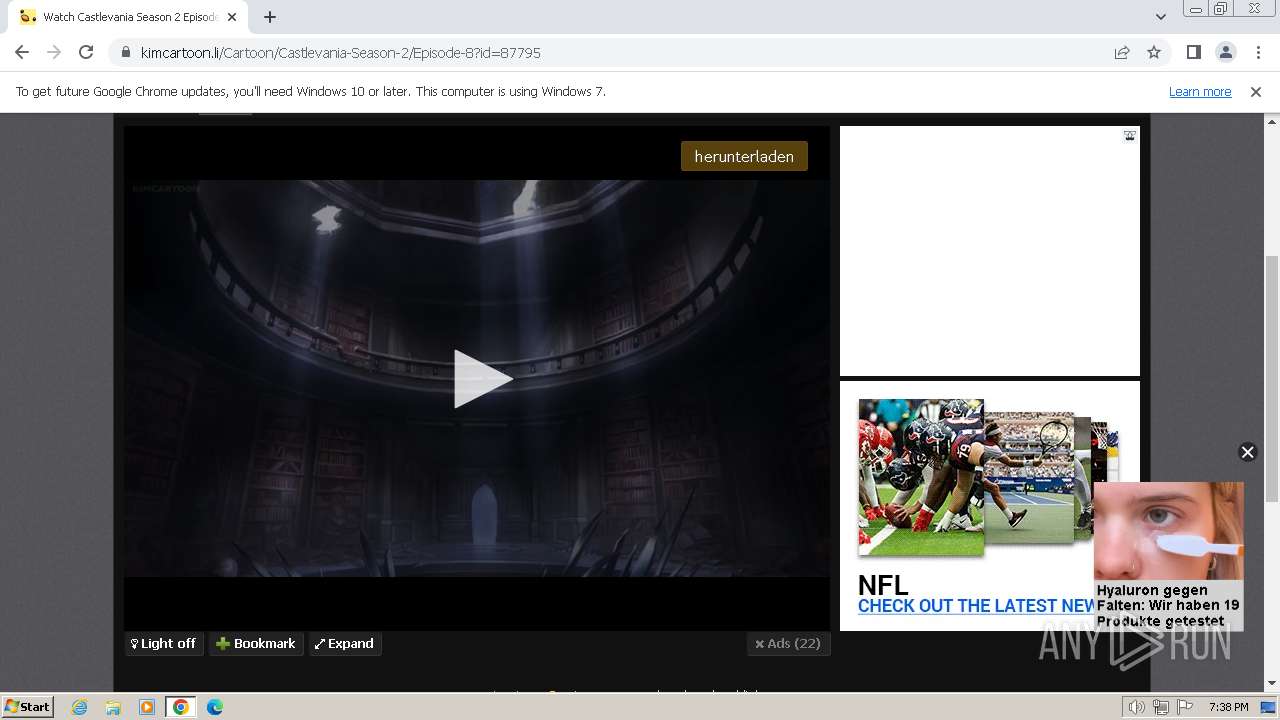Open File Explorer from the taskbar
The image size is (1280, 720).
pos(113,707)
